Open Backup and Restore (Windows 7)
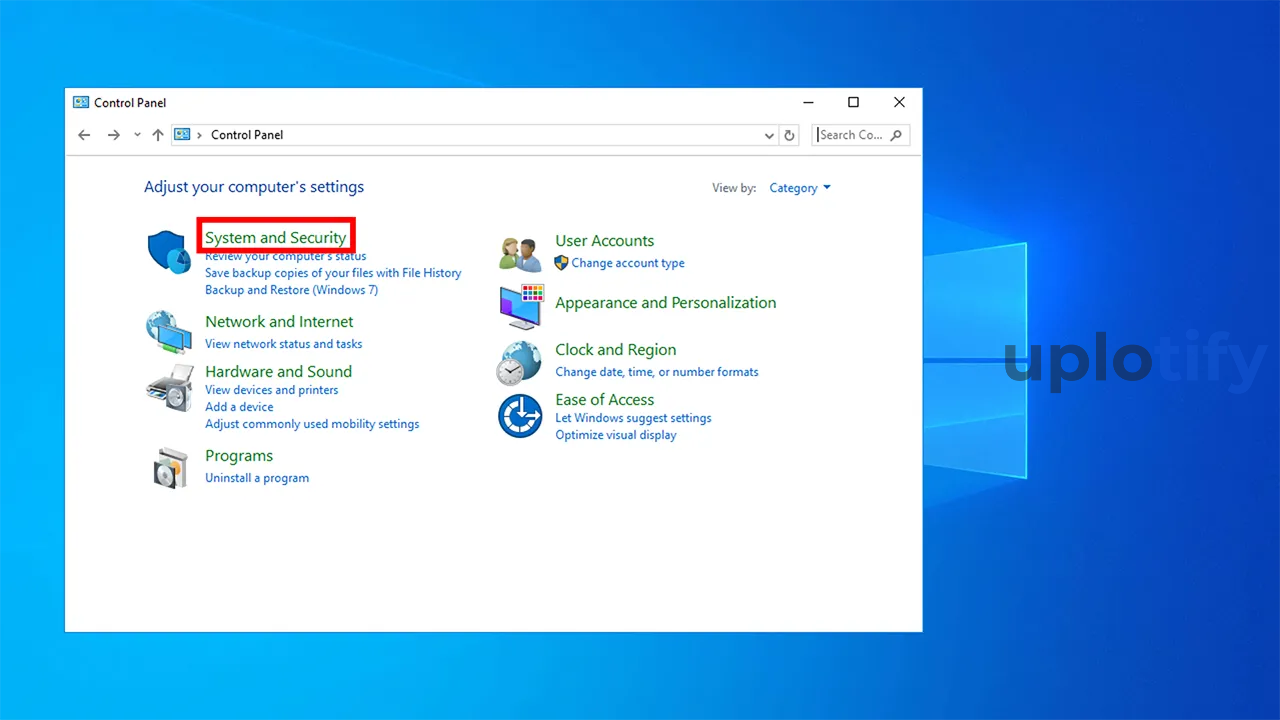 click(x=291, y=290)
